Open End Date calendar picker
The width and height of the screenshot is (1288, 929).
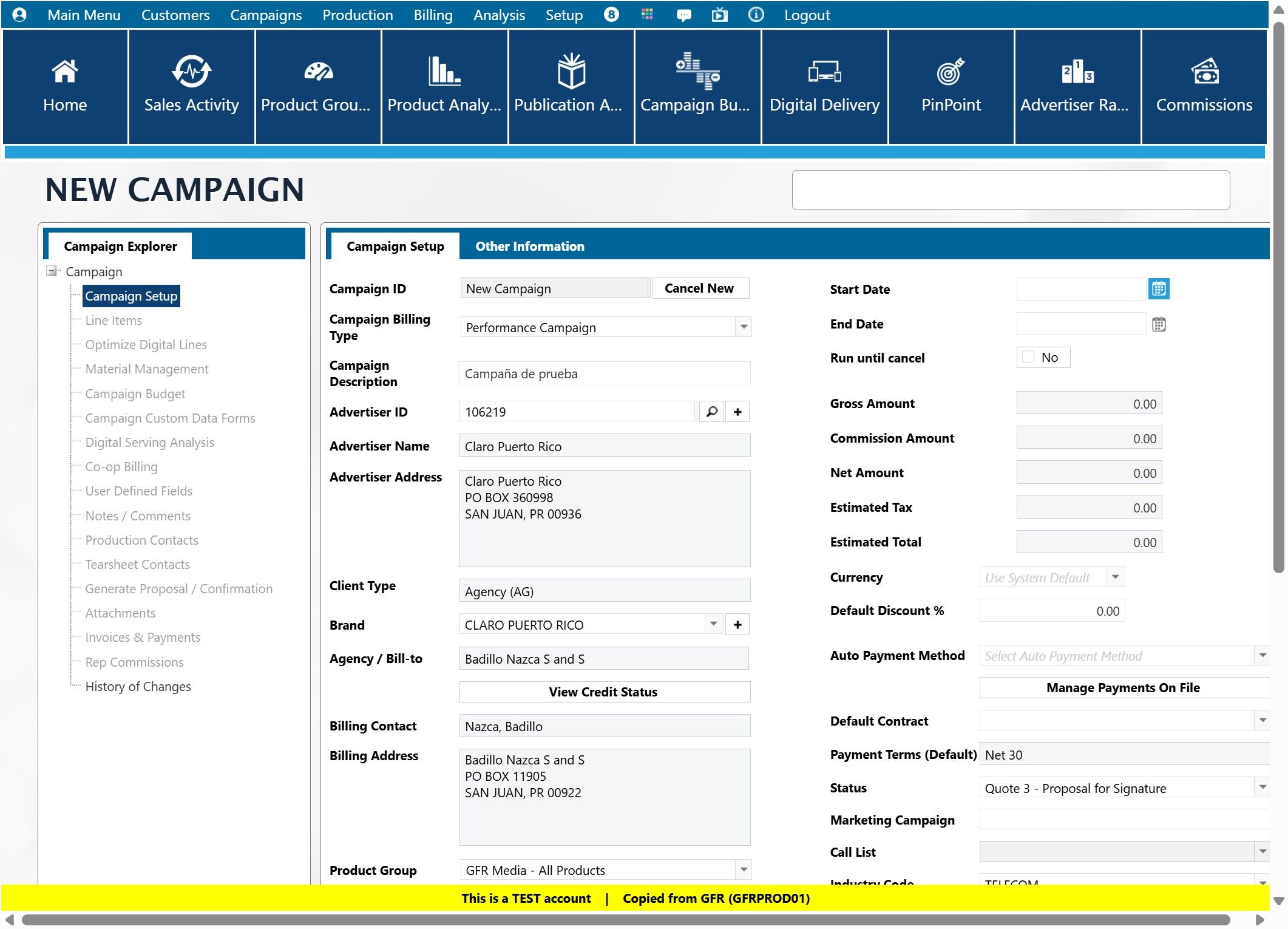[x=1158, y=324]
